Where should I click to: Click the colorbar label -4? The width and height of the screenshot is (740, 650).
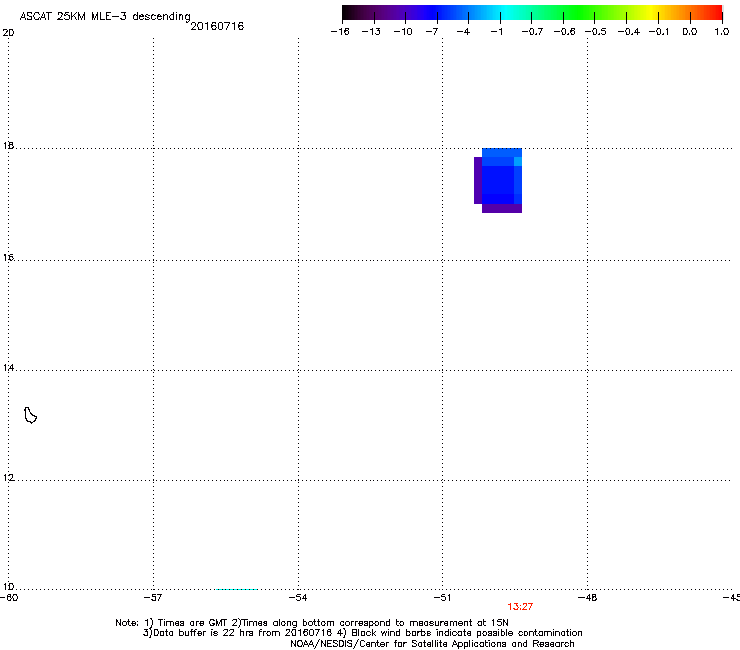coord(463,32)
